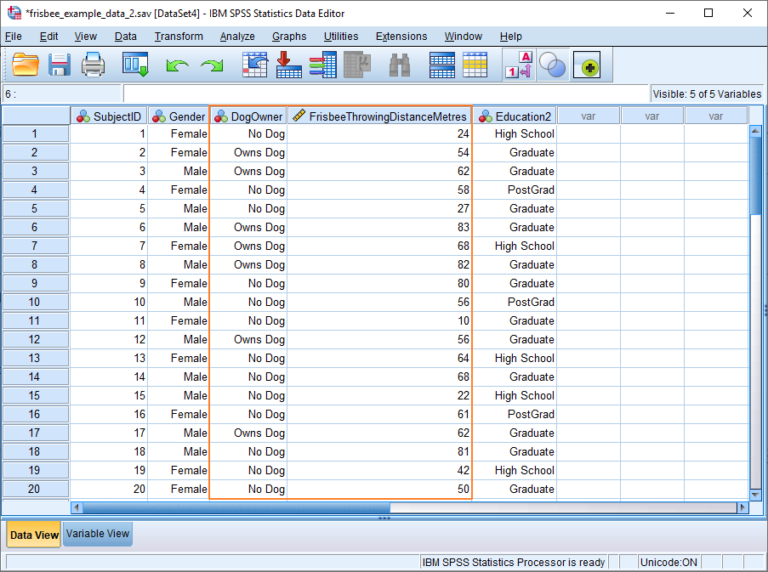Click the binoculars Find icon

pos(400,65)
